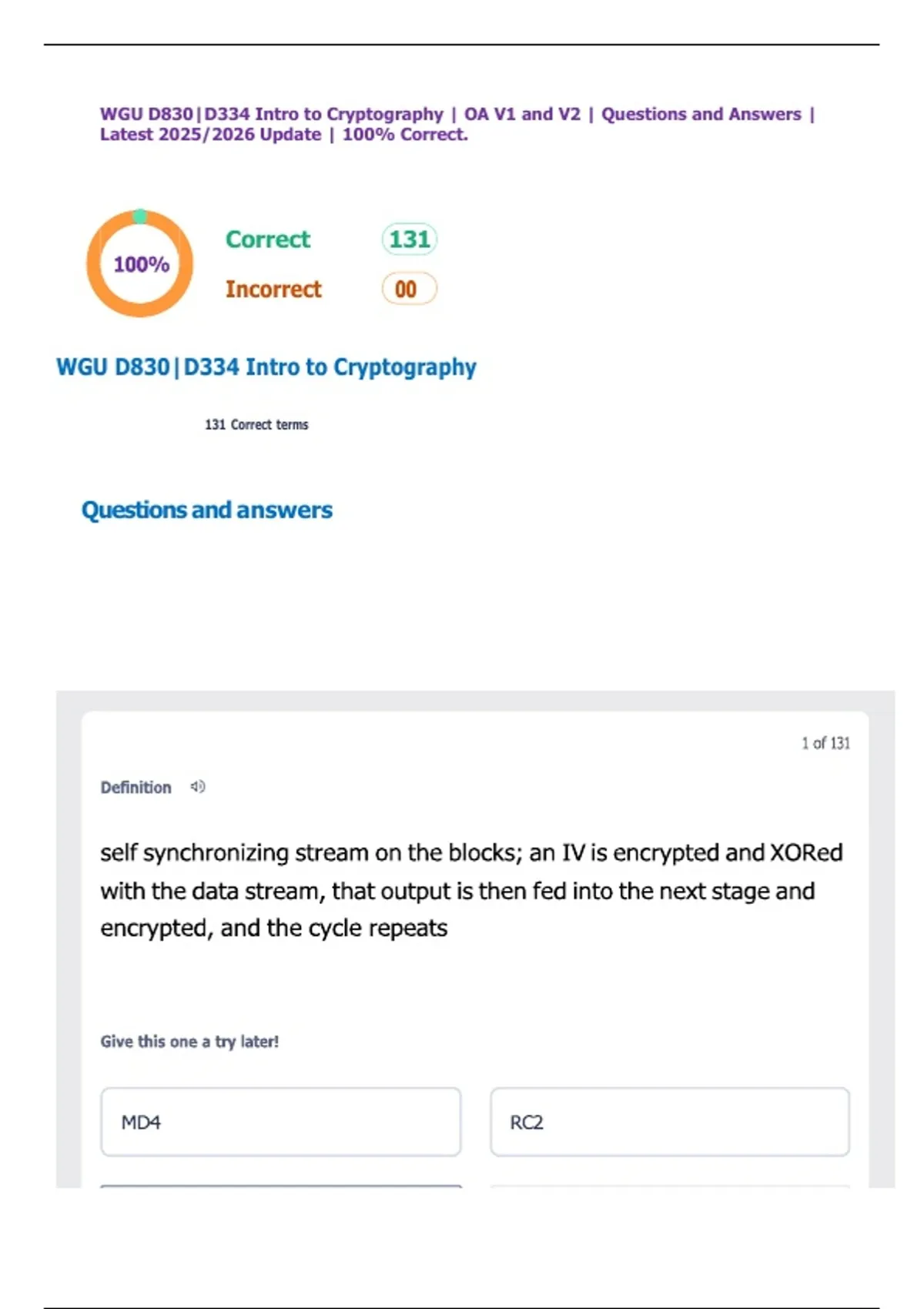Click the purple document title at the top
This screenshot has height=1309, width=924.
pyautogui.click(x=457, y=124)
